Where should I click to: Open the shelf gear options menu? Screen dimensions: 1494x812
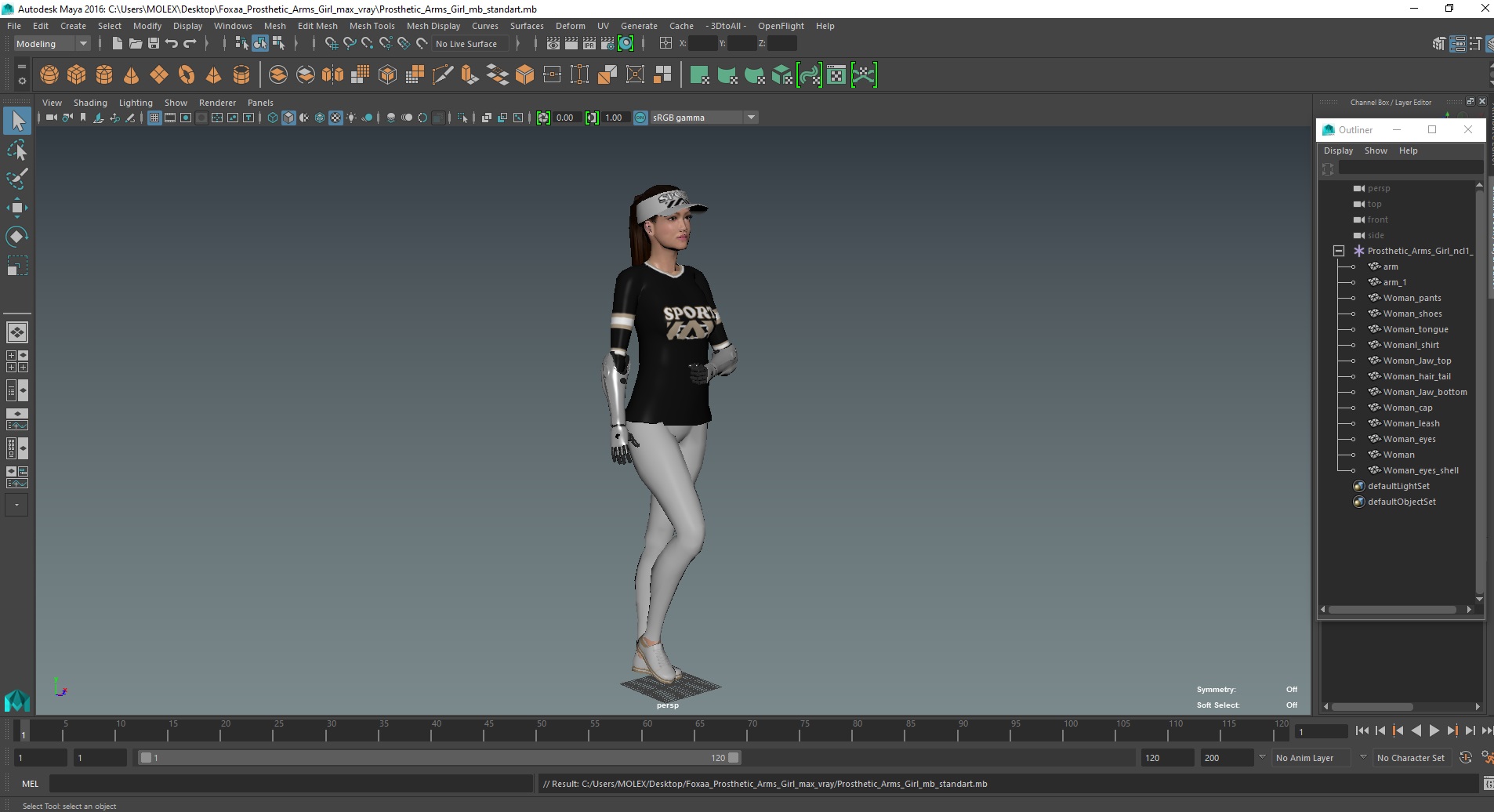tap(22, 82)
